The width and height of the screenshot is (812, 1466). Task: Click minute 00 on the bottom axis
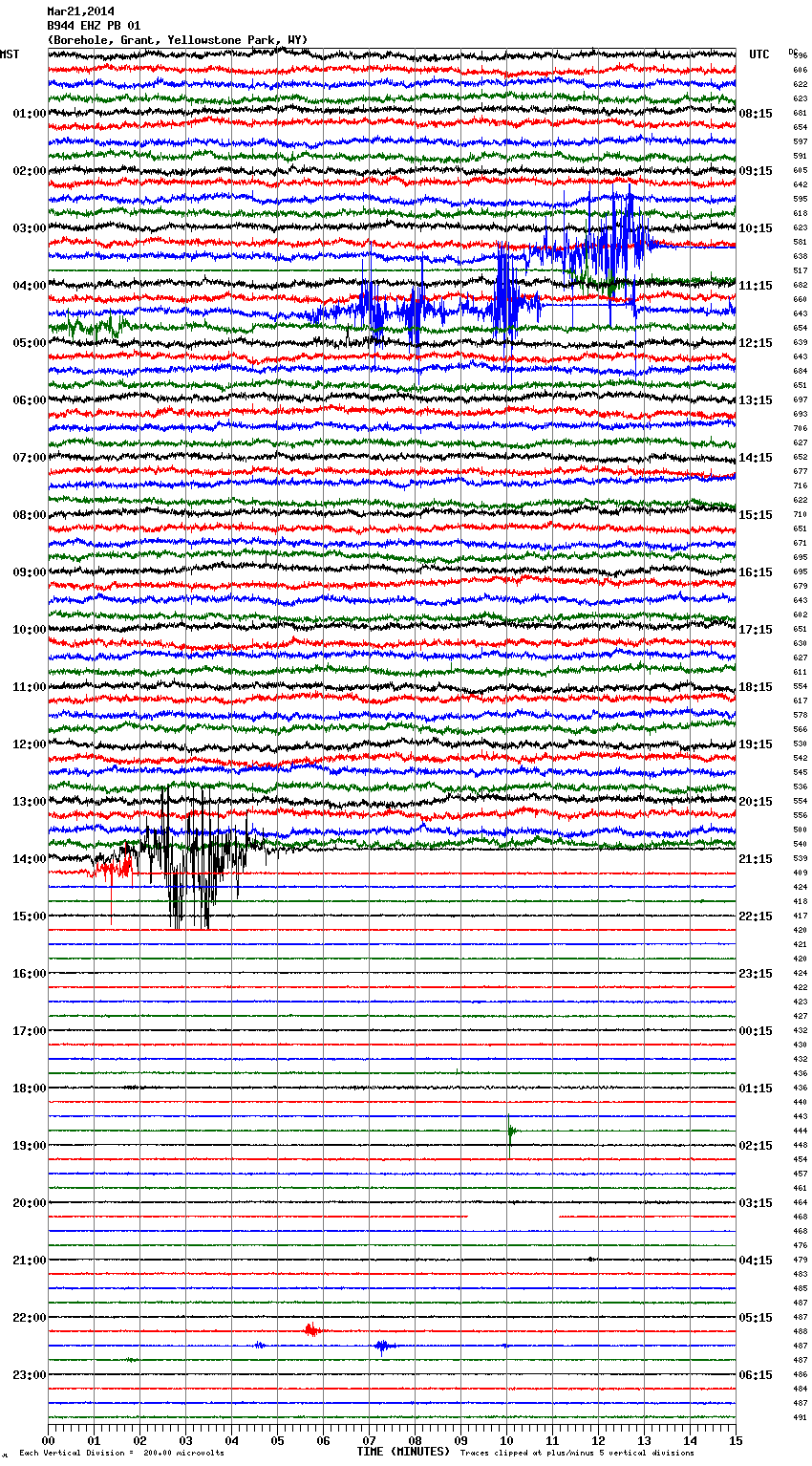[48, 1440]
